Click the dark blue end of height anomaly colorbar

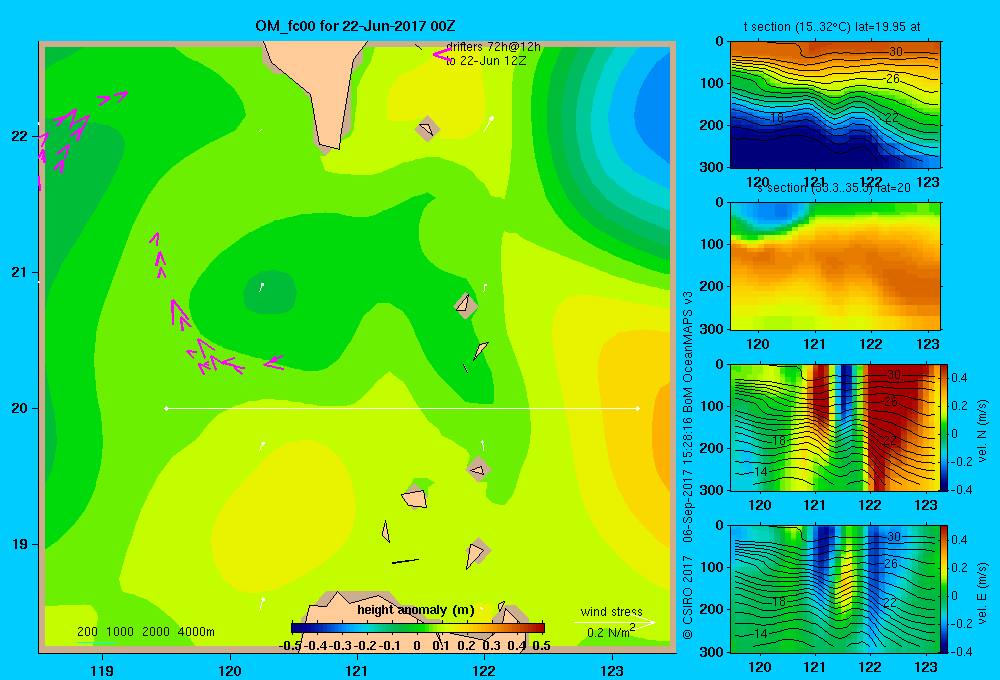[297, 628]
